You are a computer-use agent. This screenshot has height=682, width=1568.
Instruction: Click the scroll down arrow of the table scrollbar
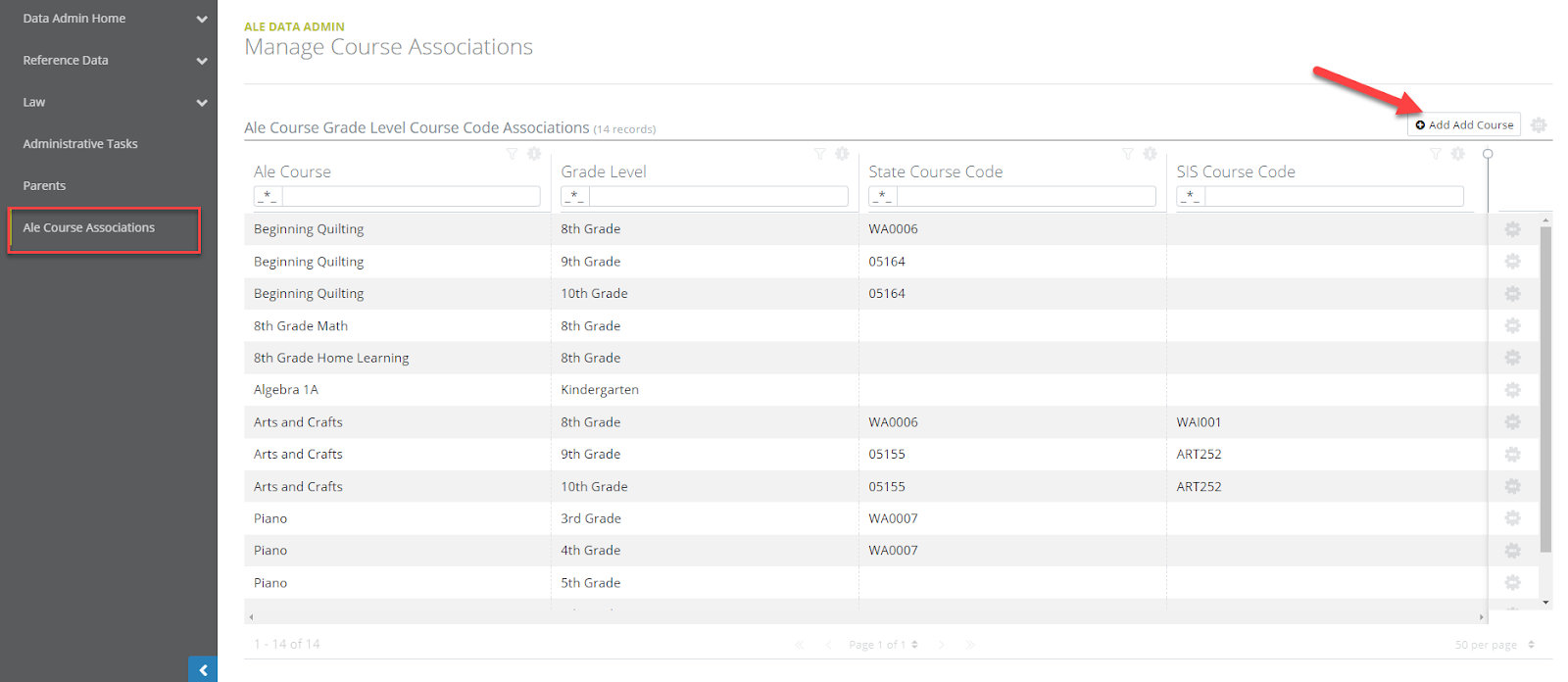point(1546,602)
